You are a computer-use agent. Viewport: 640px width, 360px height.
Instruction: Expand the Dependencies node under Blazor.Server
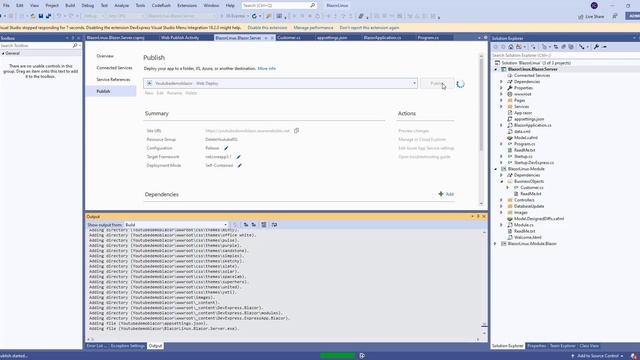(502, 82)
